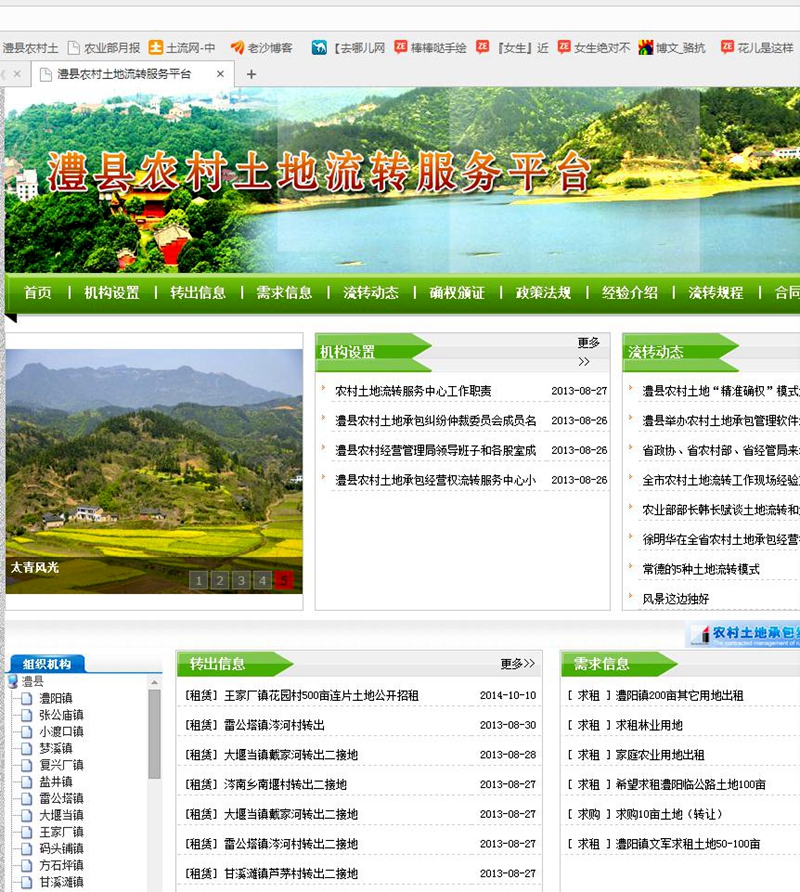Open a new browser tab with plus

pos(251,74)
